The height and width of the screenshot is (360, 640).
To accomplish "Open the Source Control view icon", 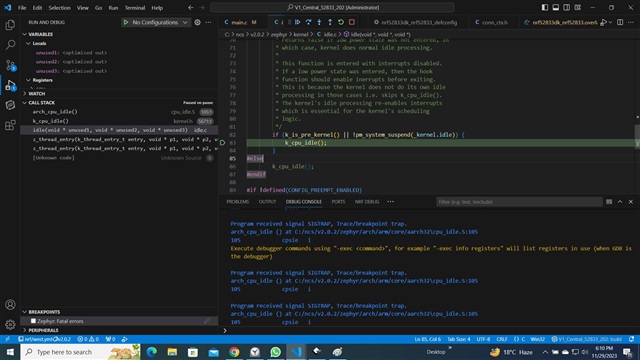I will [10, 65].
